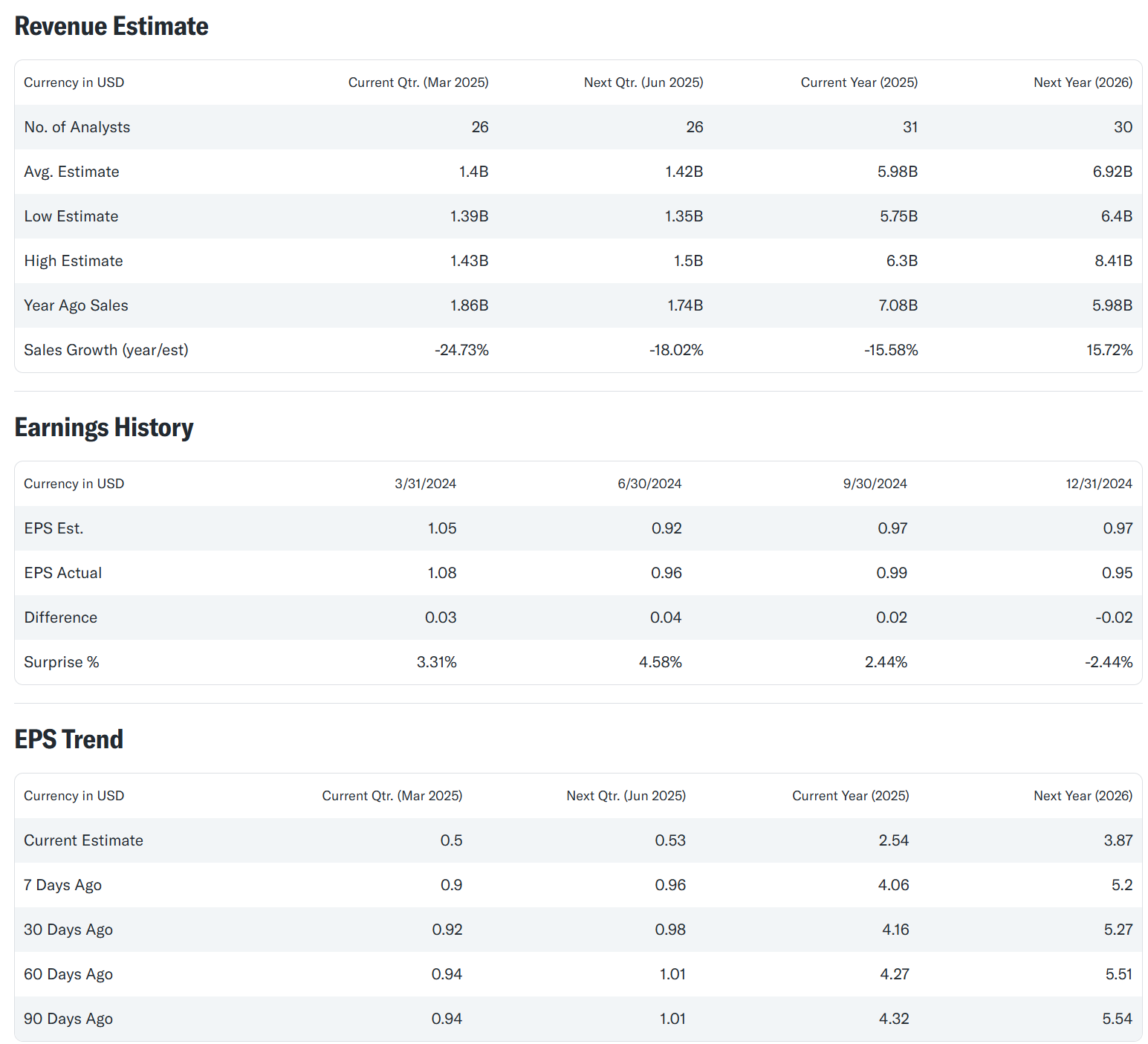Click the 1.43B high estimate

[x=469, y=261]
